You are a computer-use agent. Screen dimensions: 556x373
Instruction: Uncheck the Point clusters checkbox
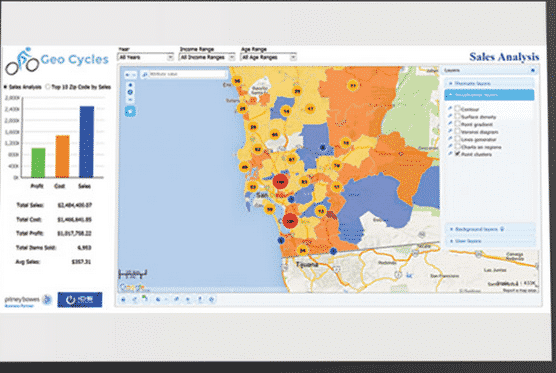click(458, 154)
